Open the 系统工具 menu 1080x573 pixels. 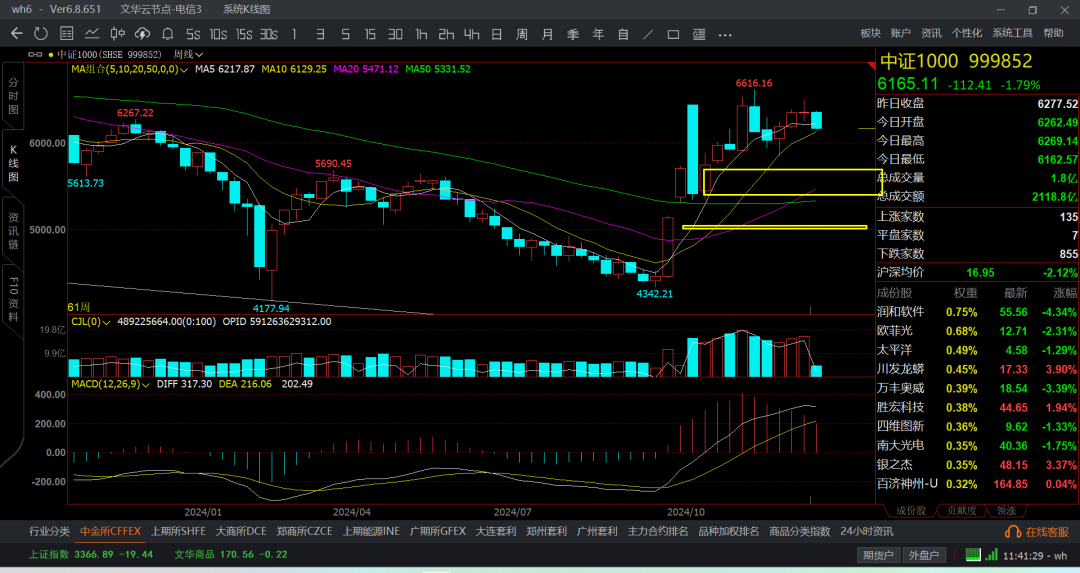[x=1012, y=33]
